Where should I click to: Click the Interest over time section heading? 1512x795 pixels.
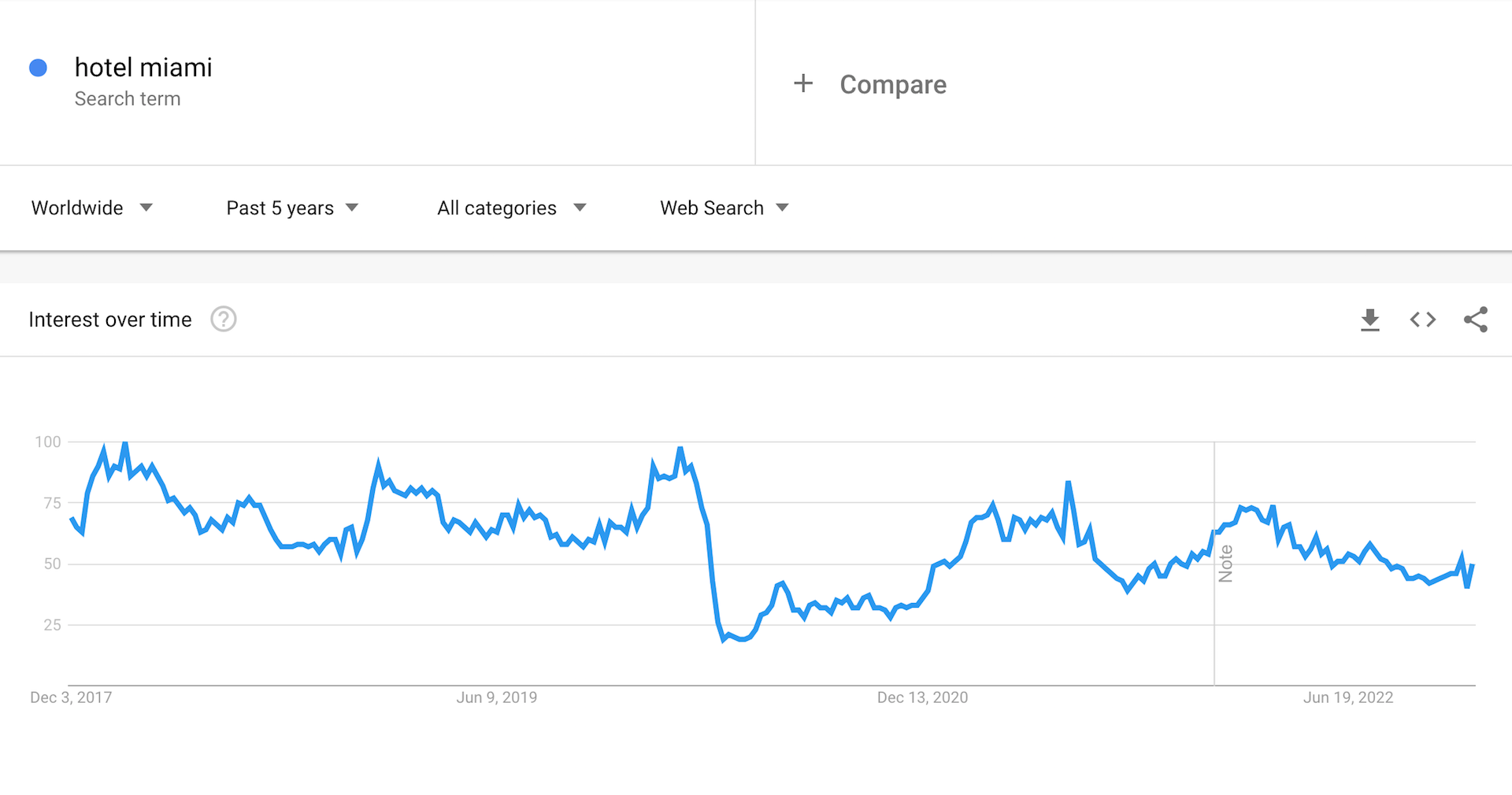(109, 320)
